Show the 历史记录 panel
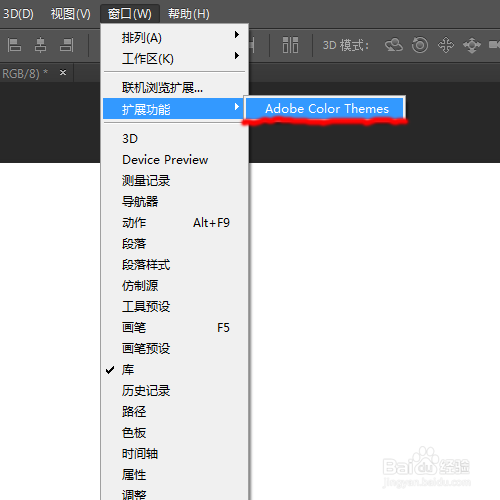 pos(175,391)
